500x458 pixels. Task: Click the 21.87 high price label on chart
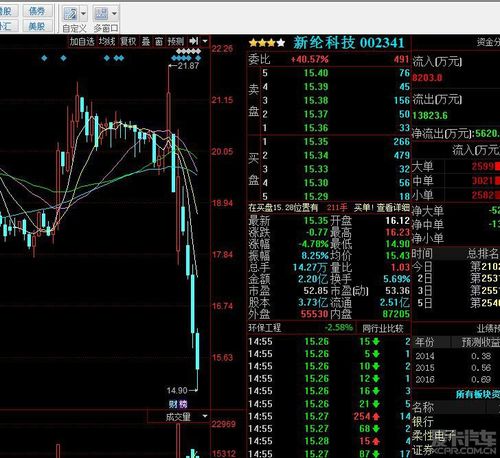coord(188,66)
